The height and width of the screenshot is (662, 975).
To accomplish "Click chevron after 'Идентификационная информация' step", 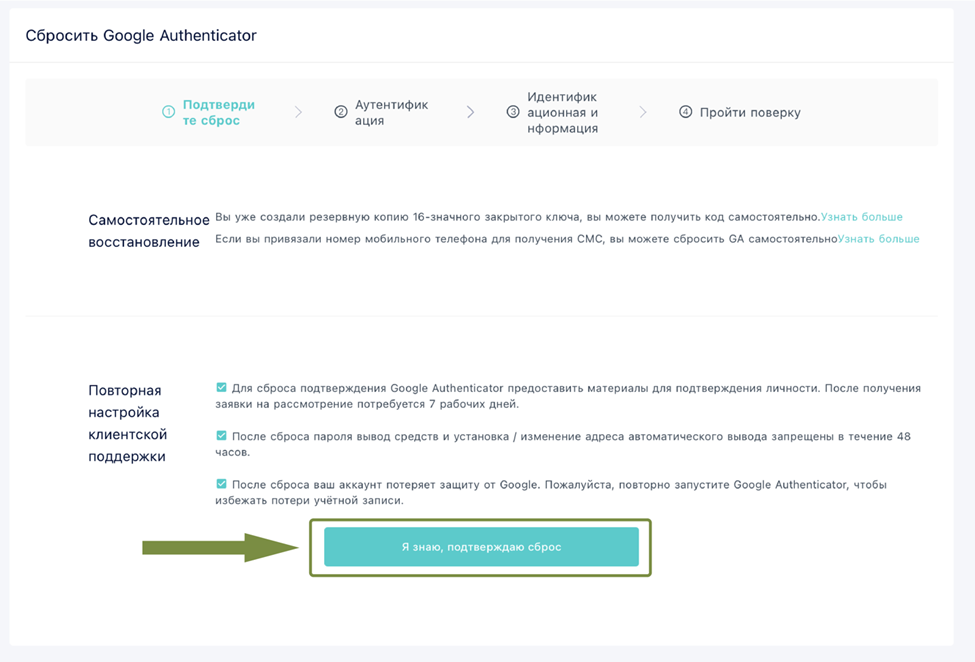I will pos(643,112).
